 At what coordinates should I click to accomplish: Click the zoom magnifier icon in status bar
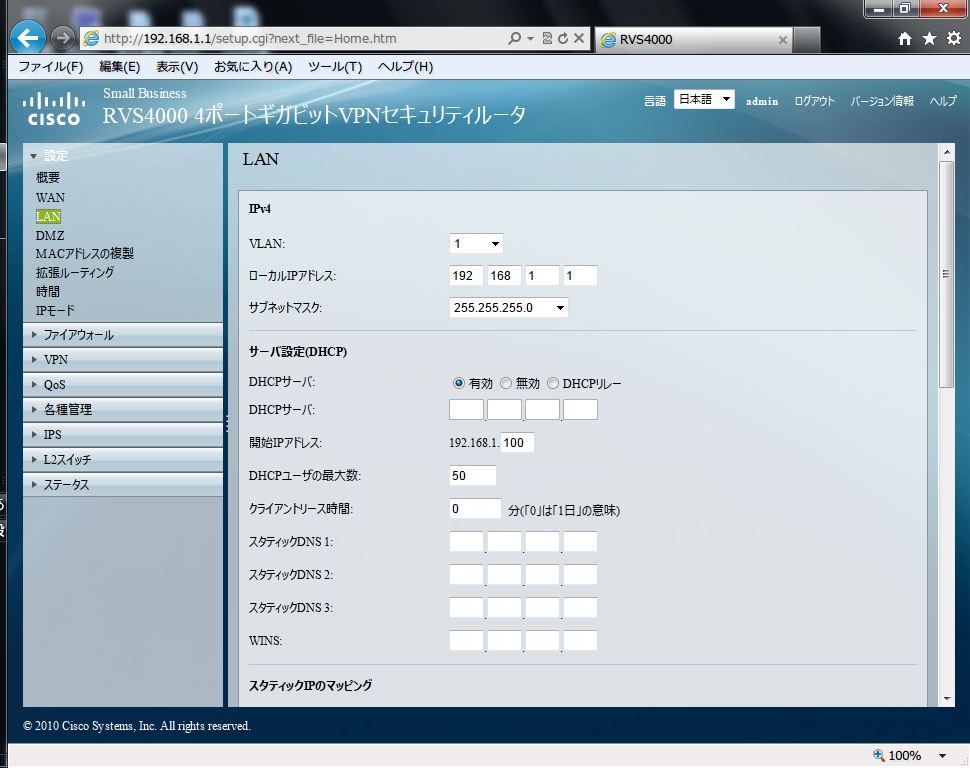(878, 754)
